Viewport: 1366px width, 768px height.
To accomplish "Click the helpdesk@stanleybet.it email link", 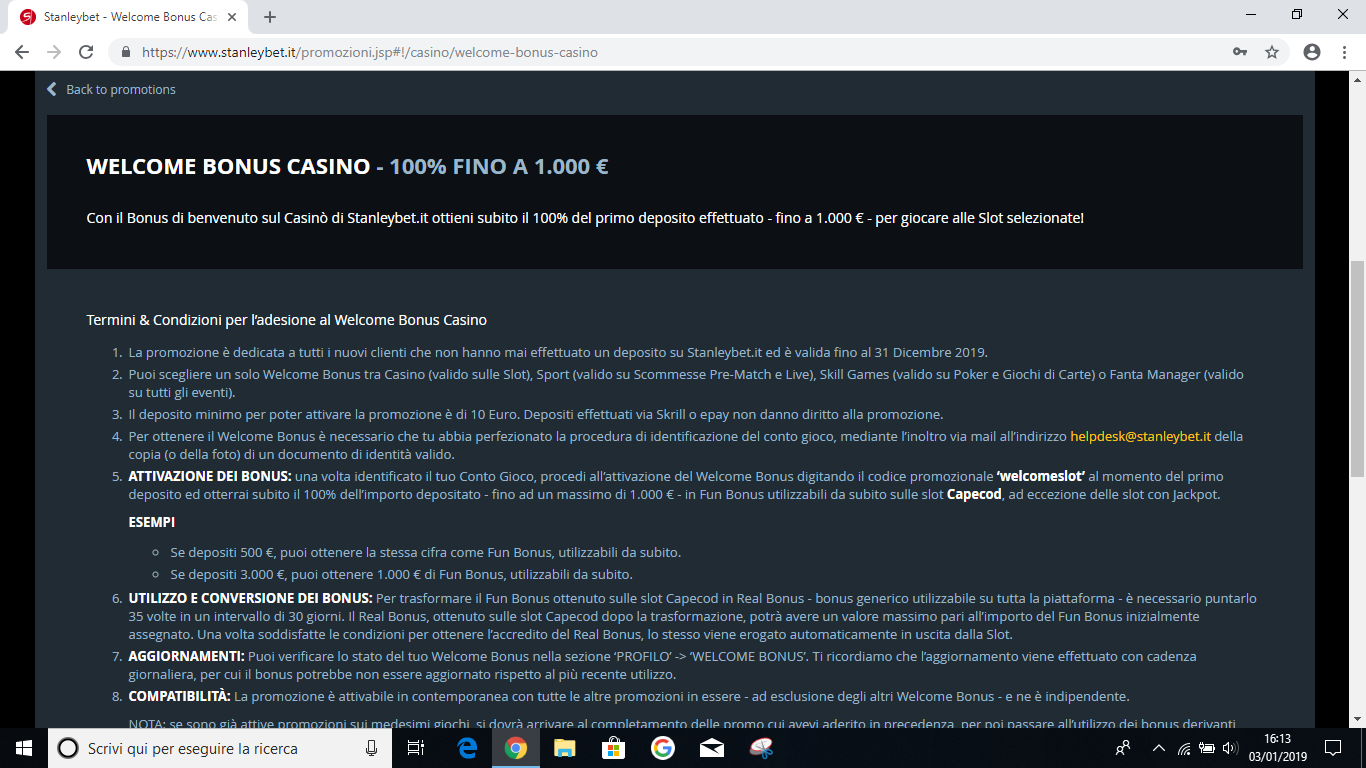I will pos(1141,436).
